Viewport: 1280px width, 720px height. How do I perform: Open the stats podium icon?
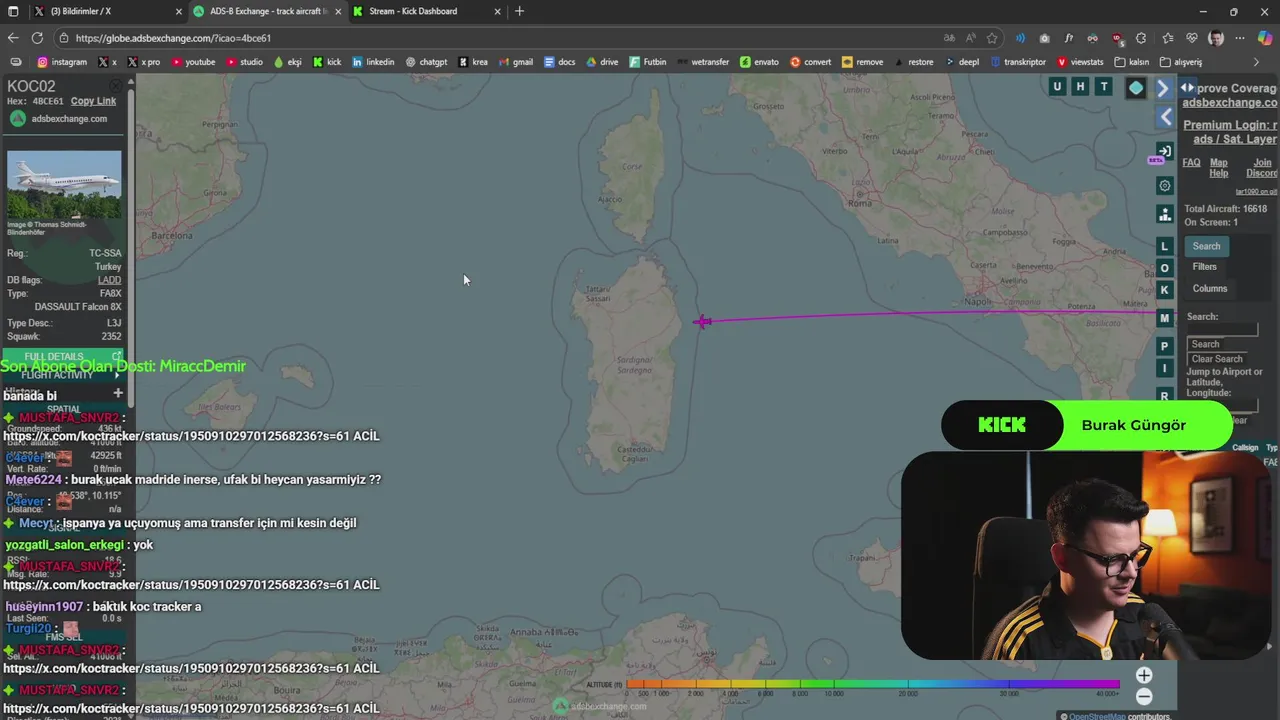pos(1165,214)
